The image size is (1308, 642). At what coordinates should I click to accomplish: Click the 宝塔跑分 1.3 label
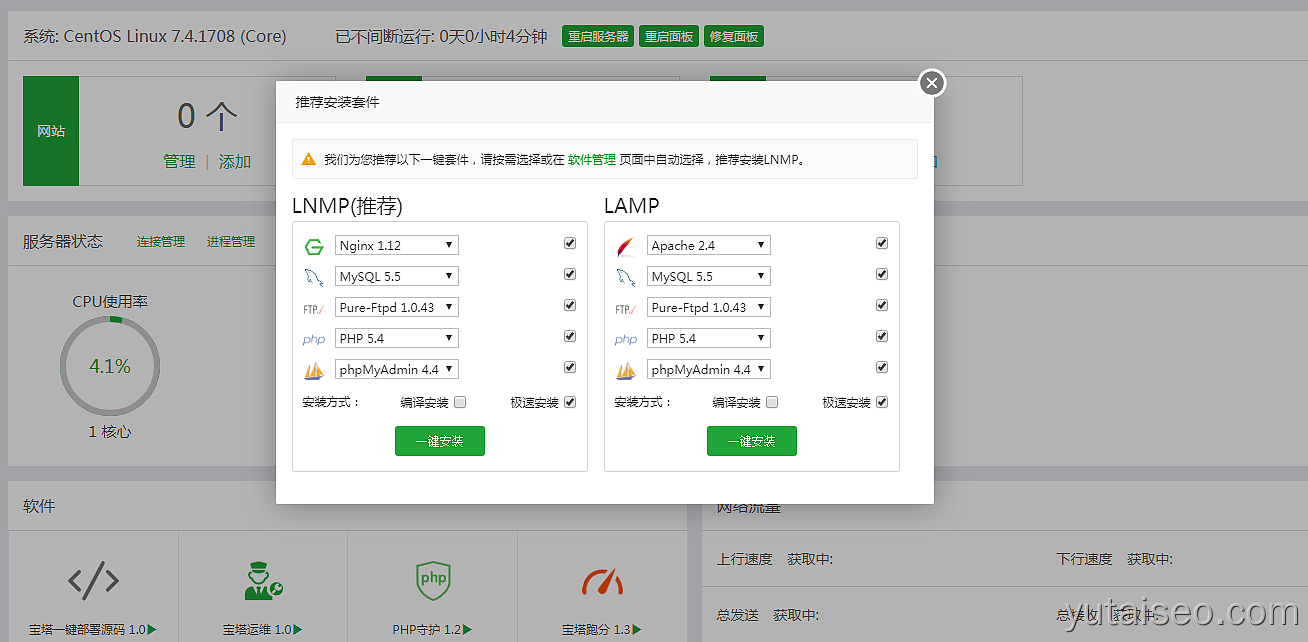[602, 630]
